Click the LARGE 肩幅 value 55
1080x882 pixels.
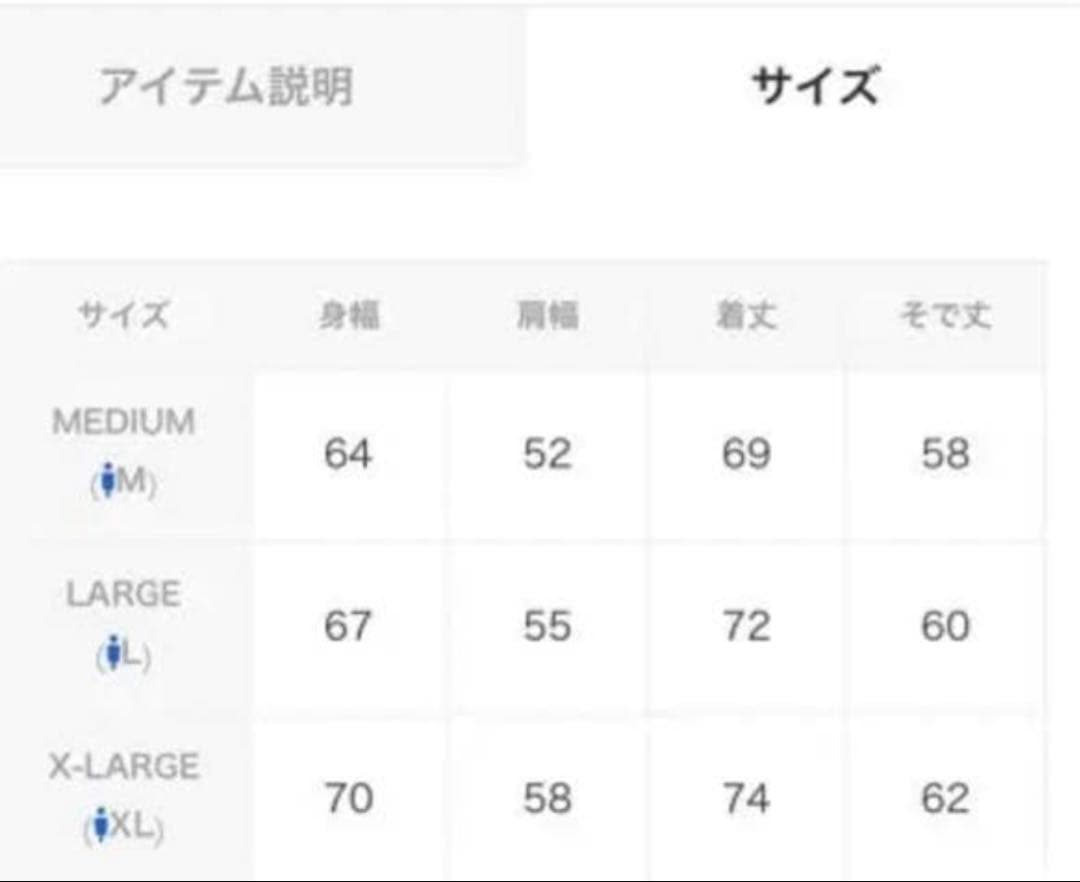pyautogui.click(x=547, y=626)
